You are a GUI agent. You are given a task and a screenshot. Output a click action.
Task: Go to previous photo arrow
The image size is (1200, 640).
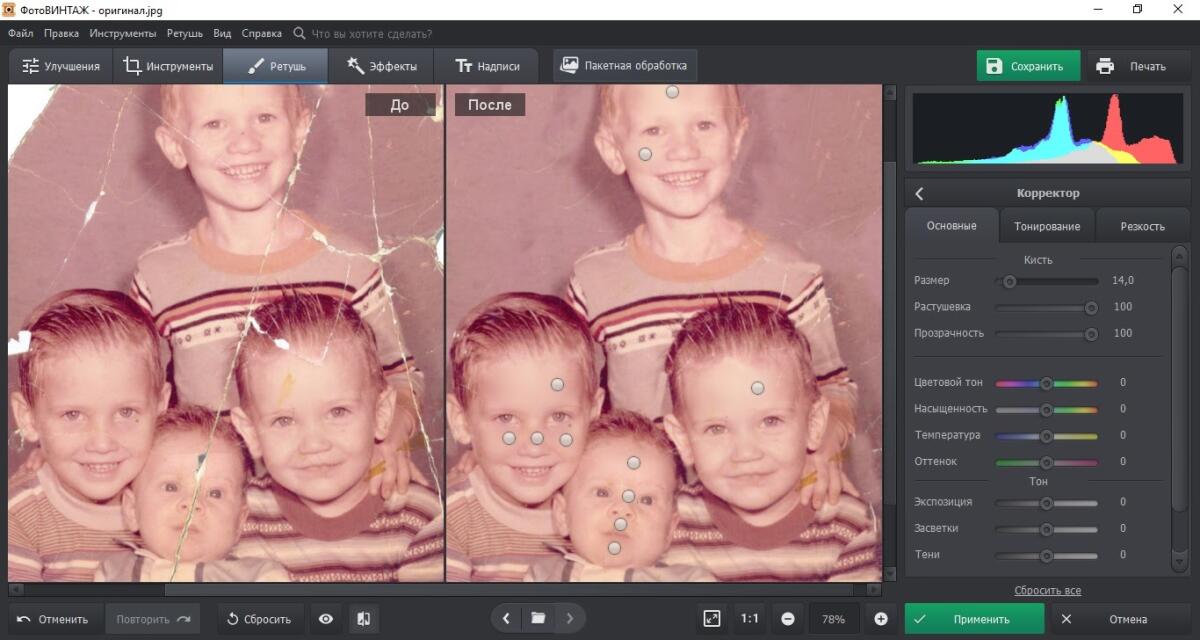click(506, 619)
